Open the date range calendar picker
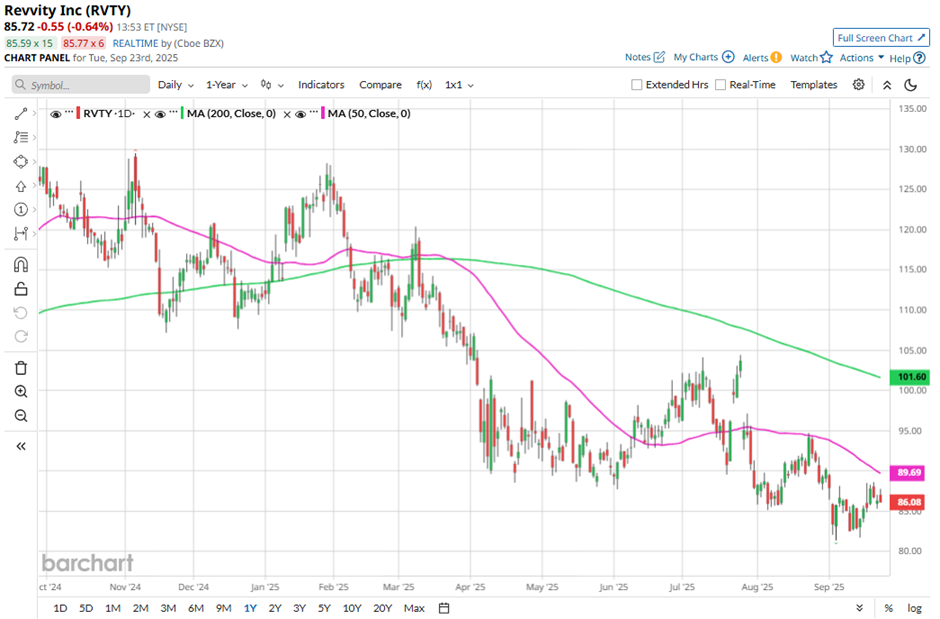 click(x=444, y=608)
